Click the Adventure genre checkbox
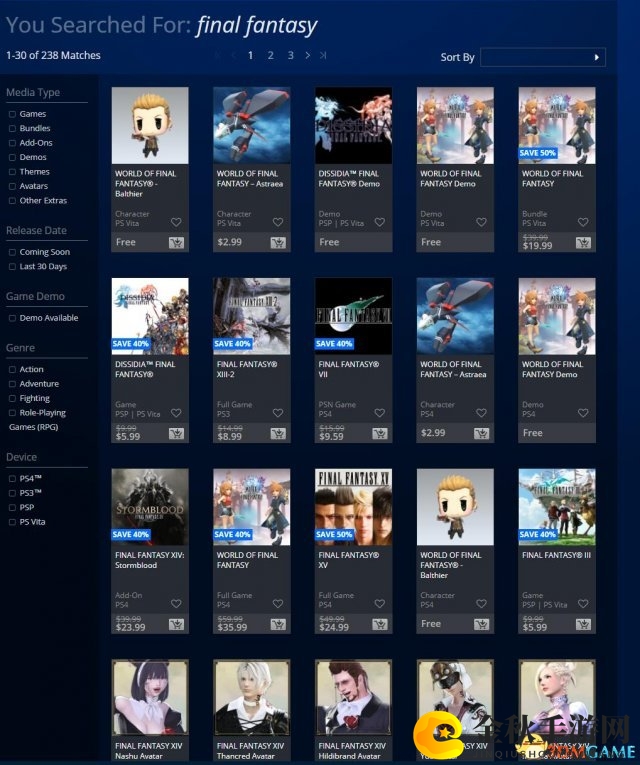The height and width of the screenshot is (765, 640). (x=13, y=384)
